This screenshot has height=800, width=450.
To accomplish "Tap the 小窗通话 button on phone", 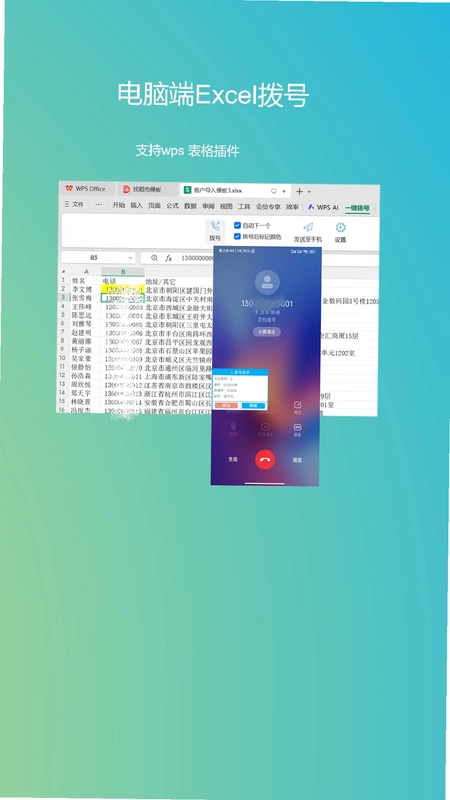I will pyautogui.click(x=266, y=332).
